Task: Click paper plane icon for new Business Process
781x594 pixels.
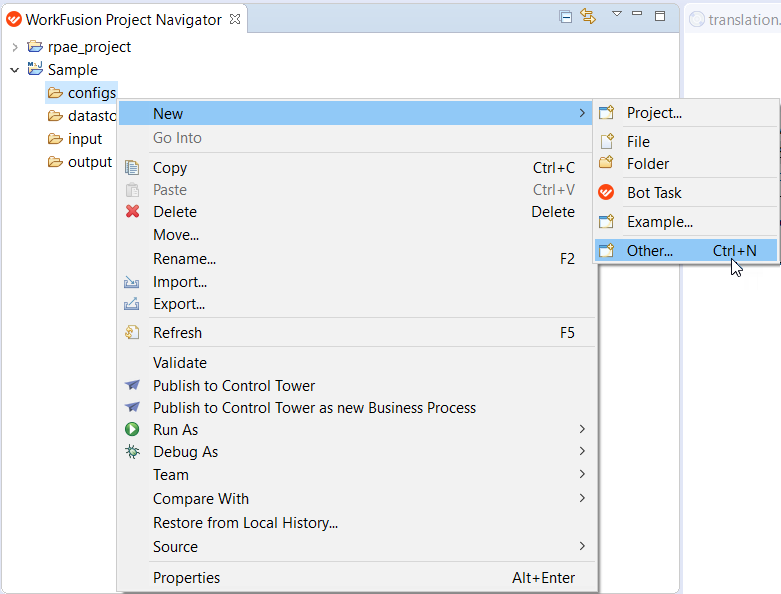Action: coord(132,407)
